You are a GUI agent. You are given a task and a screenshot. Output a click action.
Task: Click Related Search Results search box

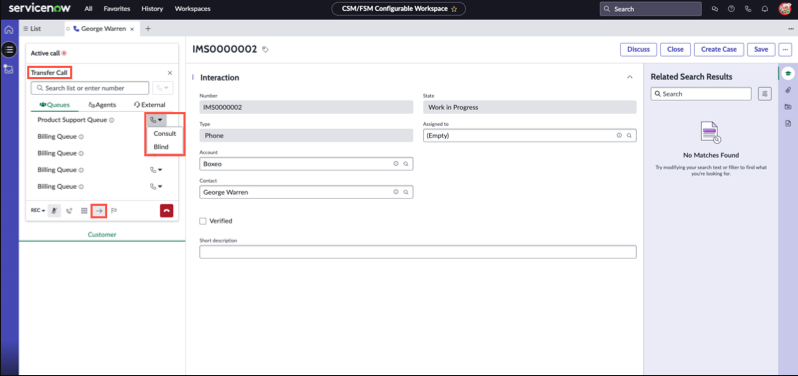(701, 94)
